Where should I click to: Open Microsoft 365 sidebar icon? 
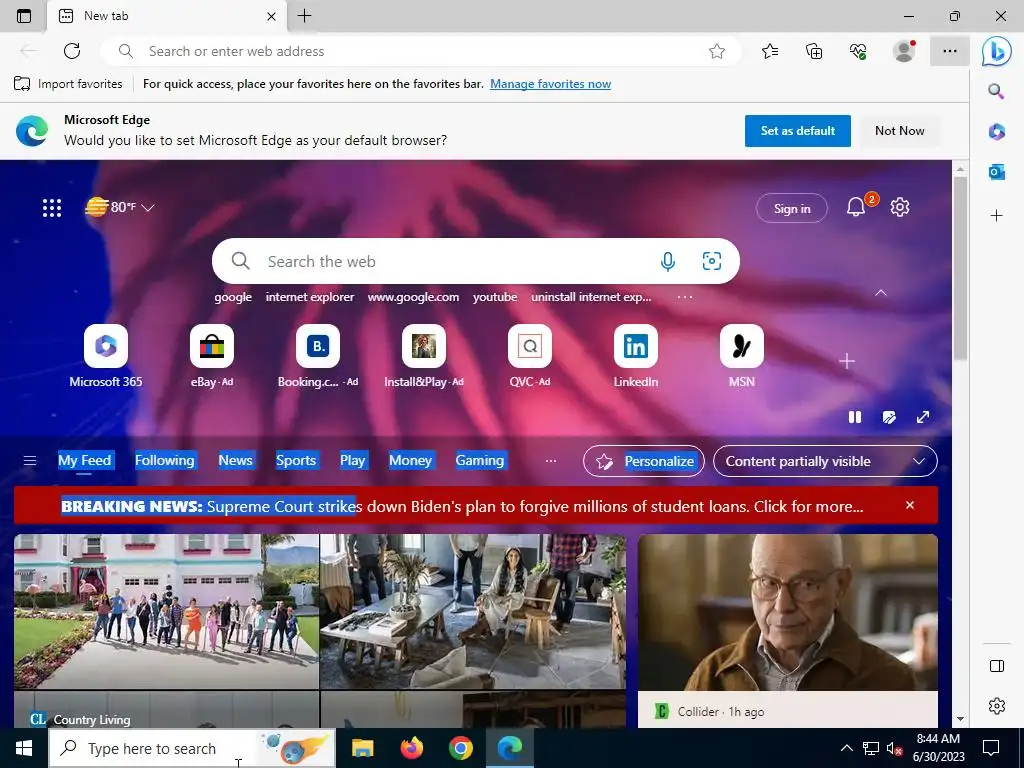tap(996, 131)
